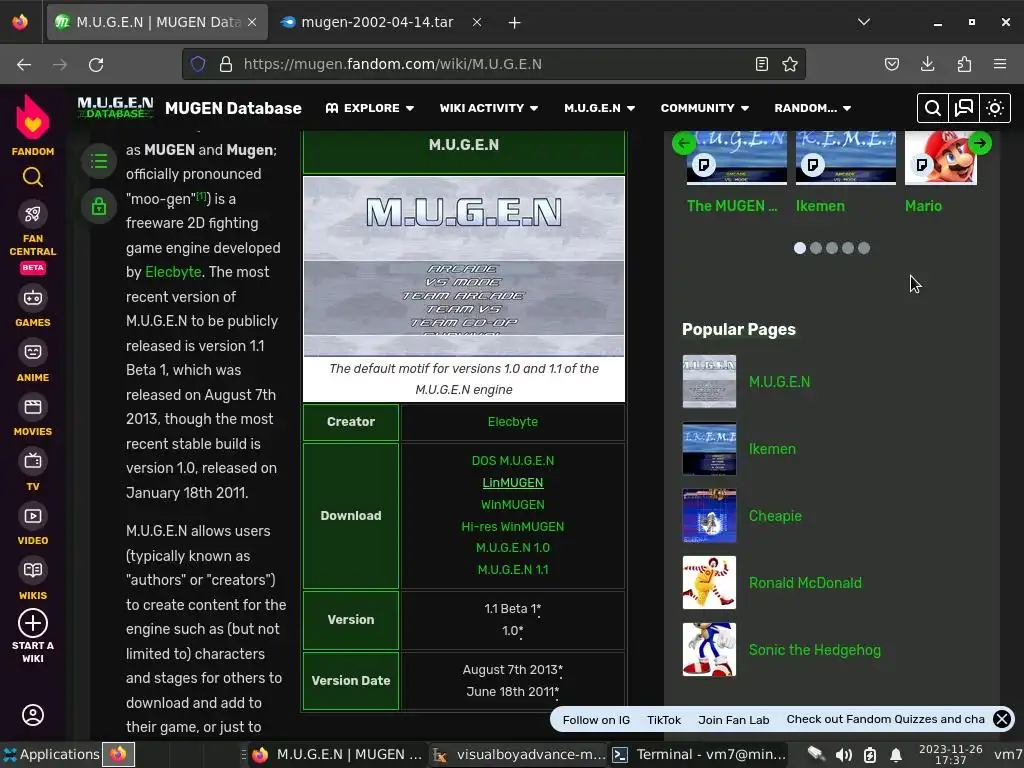Image resolution: width=1024 pixels, height=768 pixels.
Task: Go back with Firefox back arrow
Action: coord(24,64)
